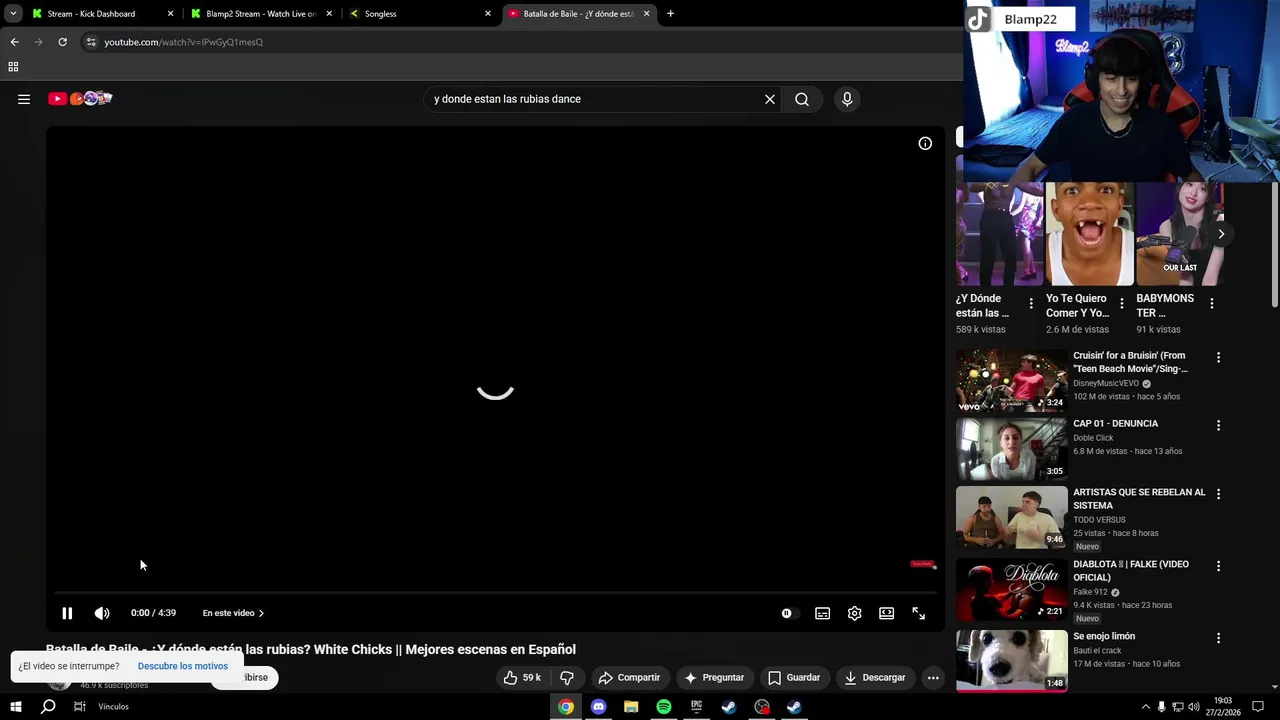Open options for the BABYMONSTER short
The width and height of the screenshot is (1280, 720).
[1211, 303]
